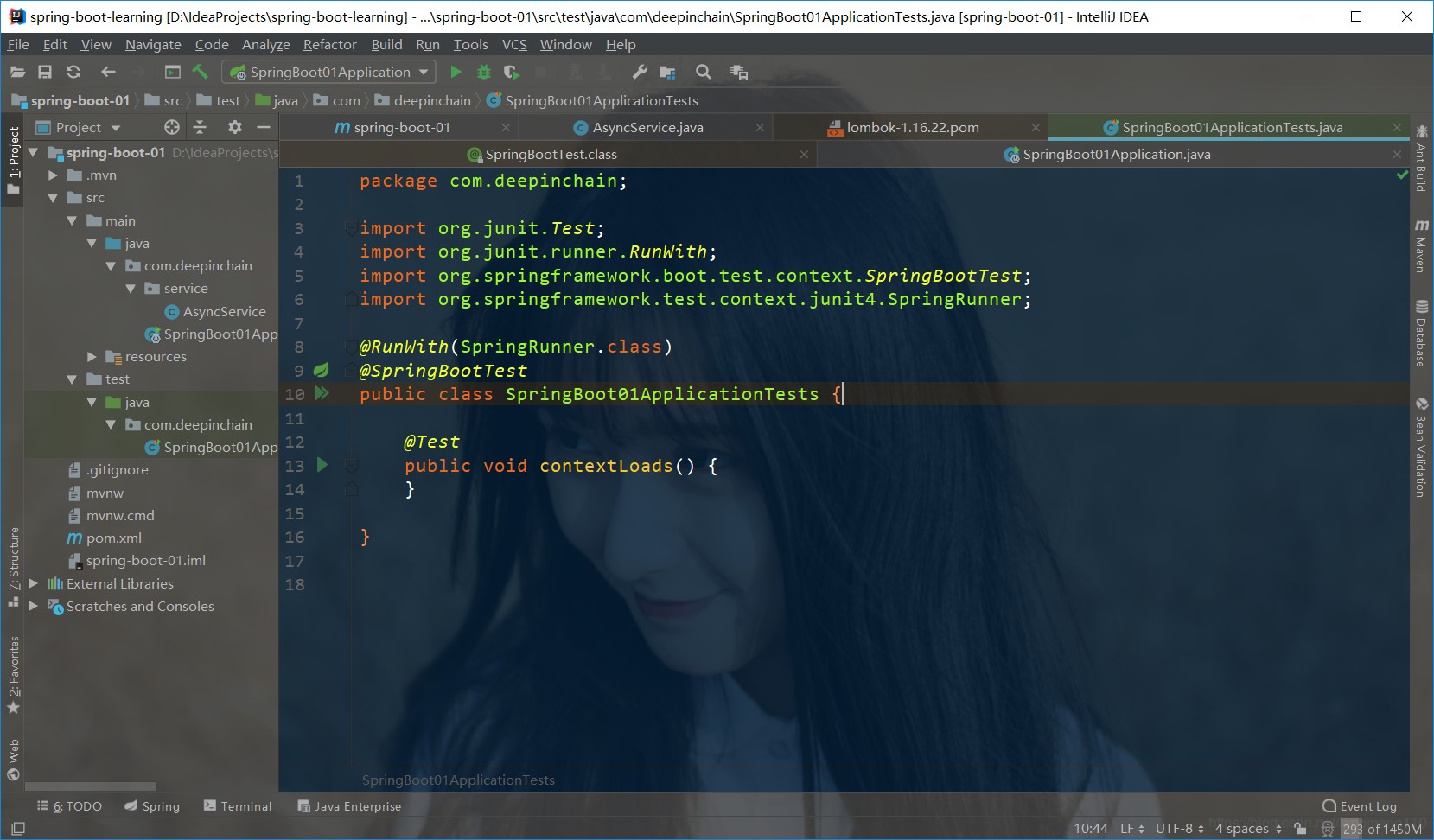The image size is (1434, 840).
Task: Open the Java Enterprise tool window
Action: [x=349, y=805]
